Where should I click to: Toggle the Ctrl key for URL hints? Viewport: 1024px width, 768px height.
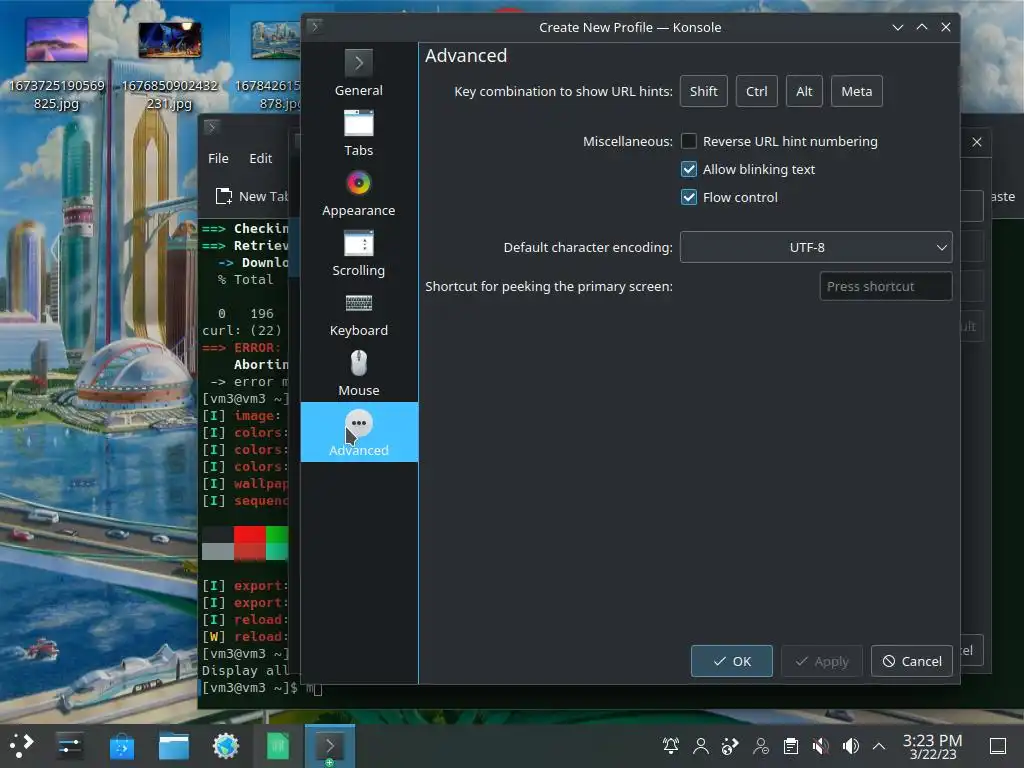click(x=756, y=91)
